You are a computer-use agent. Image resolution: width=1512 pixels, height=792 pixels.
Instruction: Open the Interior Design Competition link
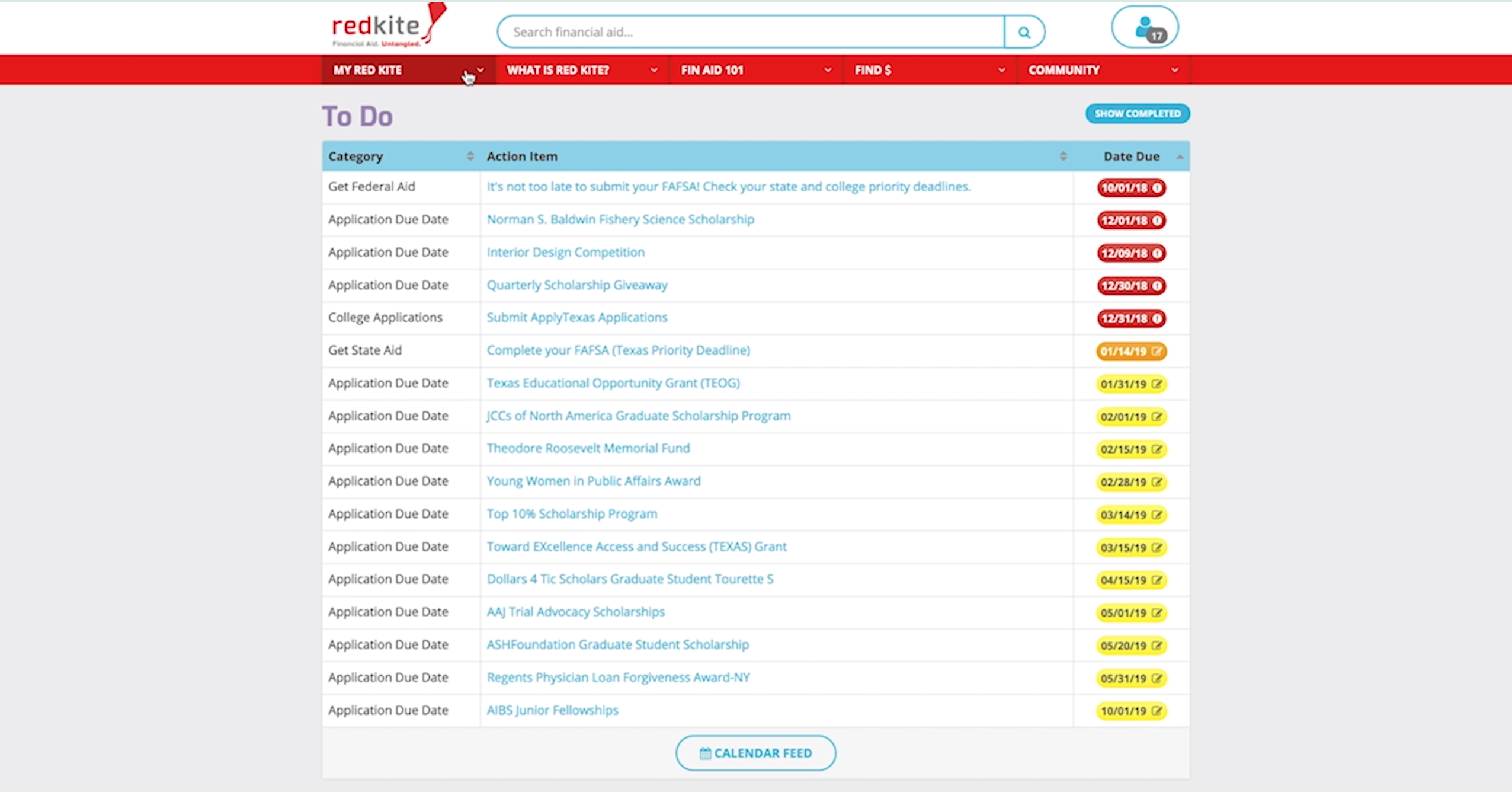[566, 252]
